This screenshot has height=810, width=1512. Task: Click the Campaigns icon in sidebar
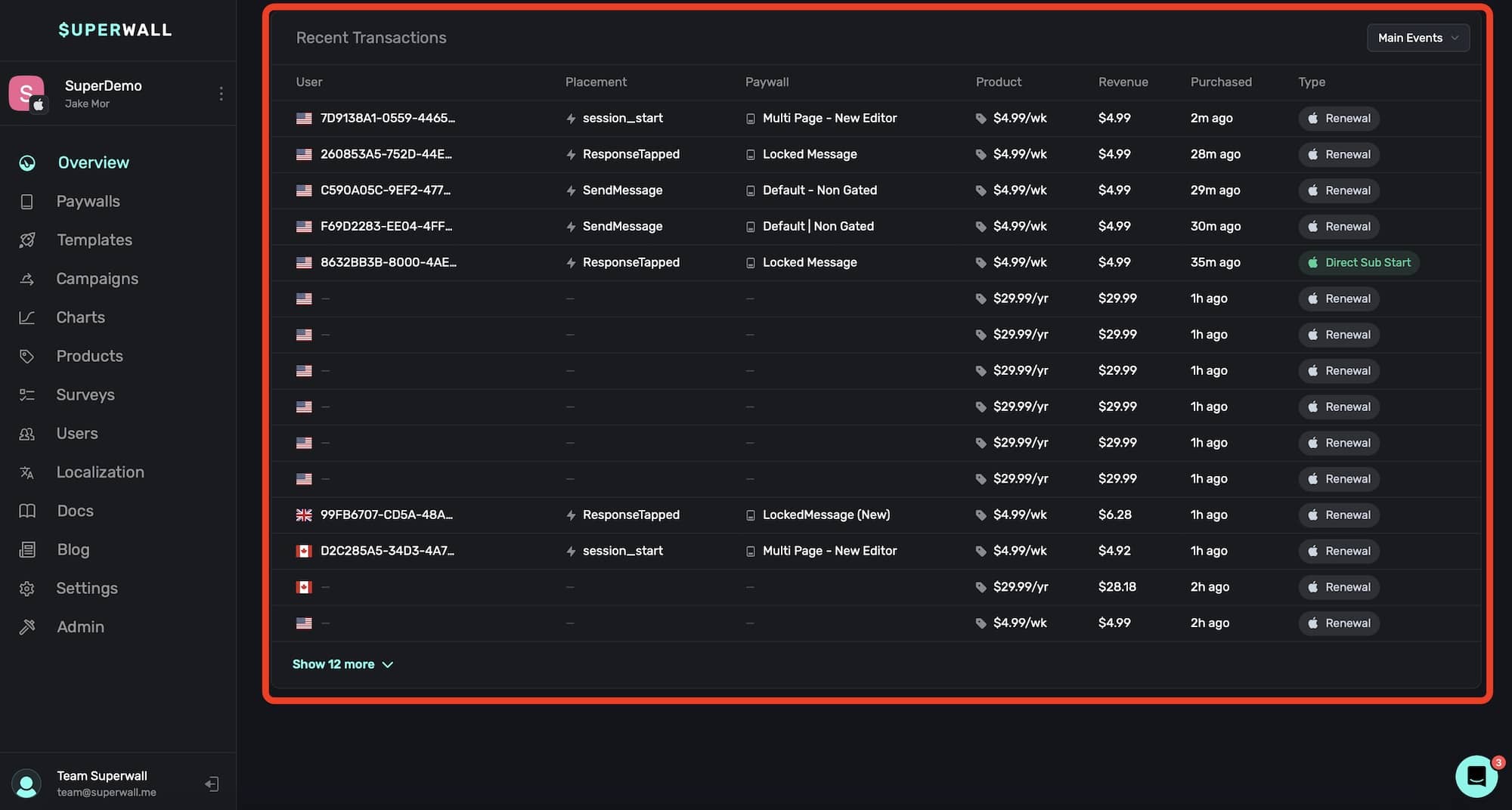(27, 279)
